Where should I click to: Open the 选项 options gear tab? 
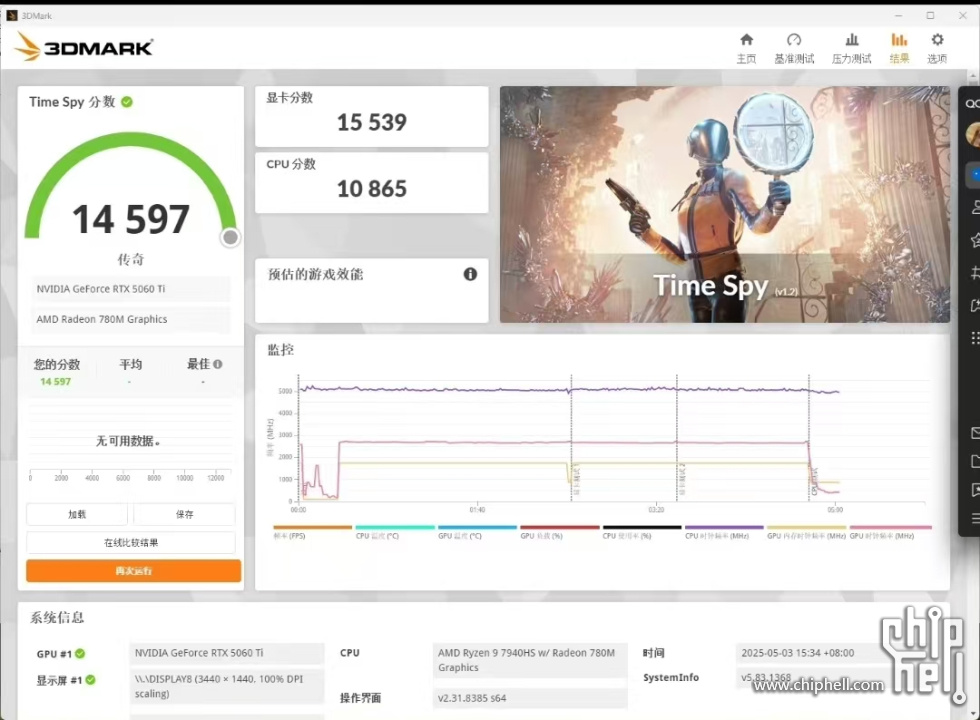[x=937, y=49]
